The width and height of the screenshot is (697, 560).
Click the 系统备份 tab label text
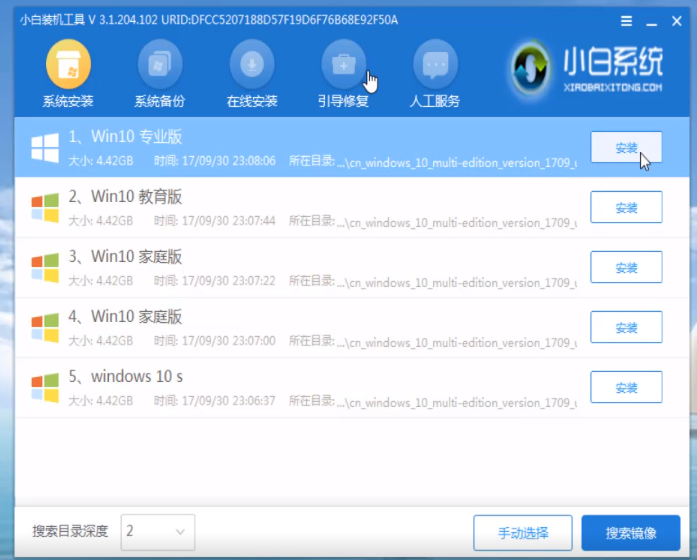pyautogui.click(x=160, y=101)
